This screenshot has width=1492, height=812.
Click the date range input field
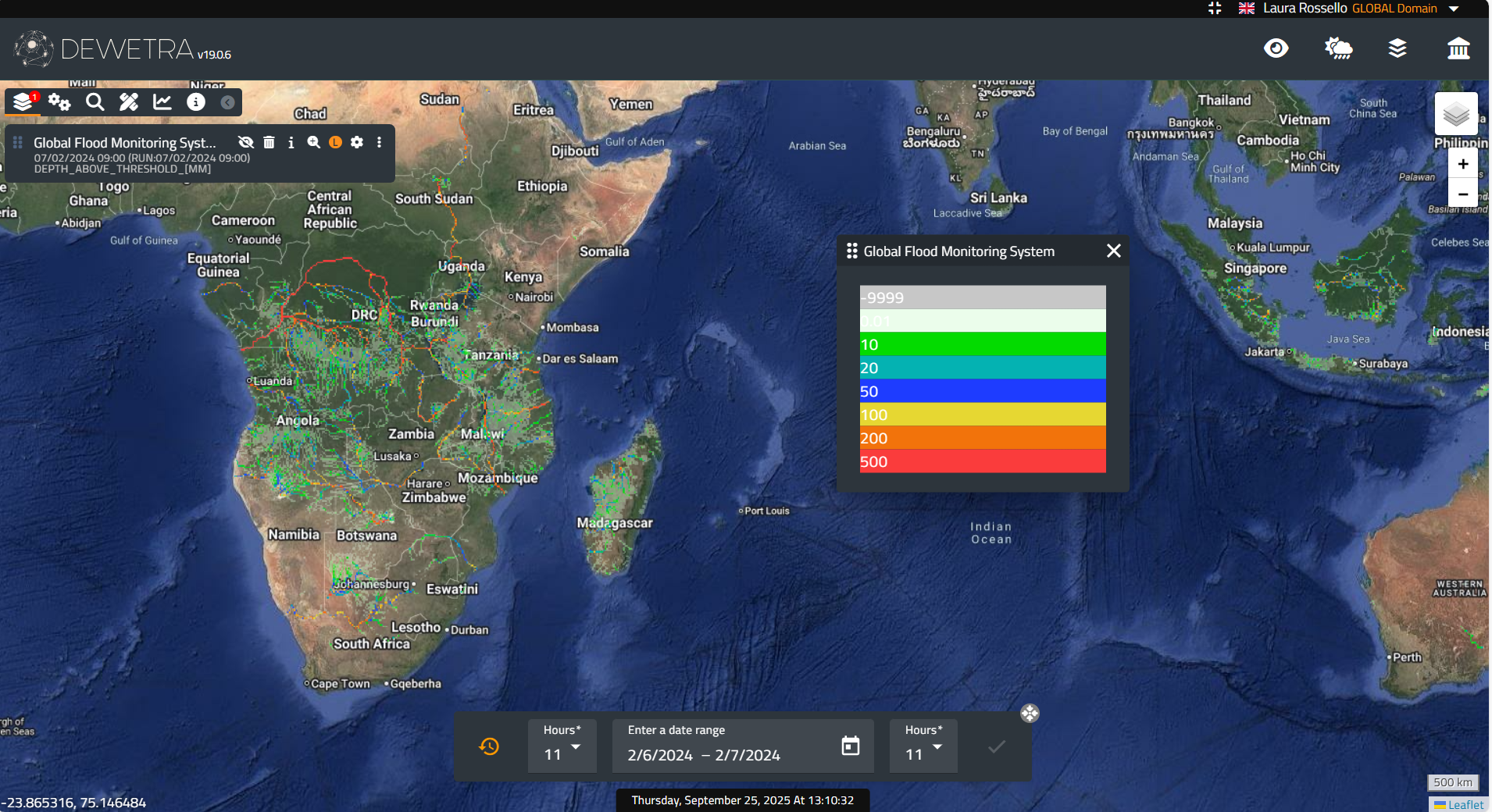[x=726, y=754]
